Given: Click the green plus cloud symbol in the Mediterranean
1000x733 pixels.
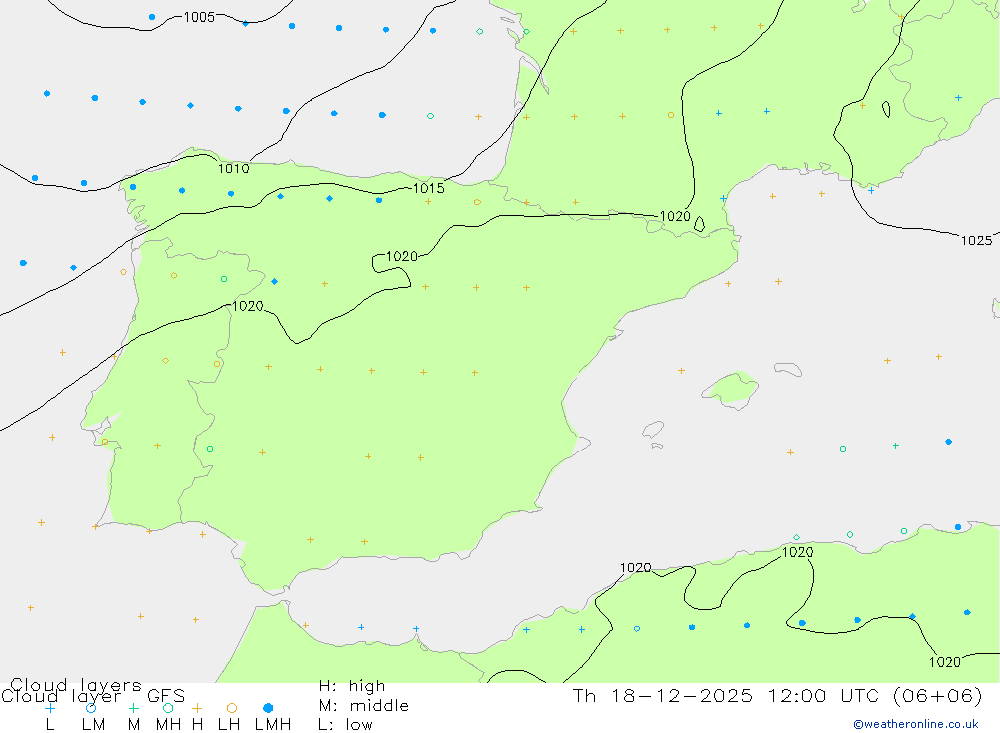Looking at the screenshot, I should [x=895, y=446].
